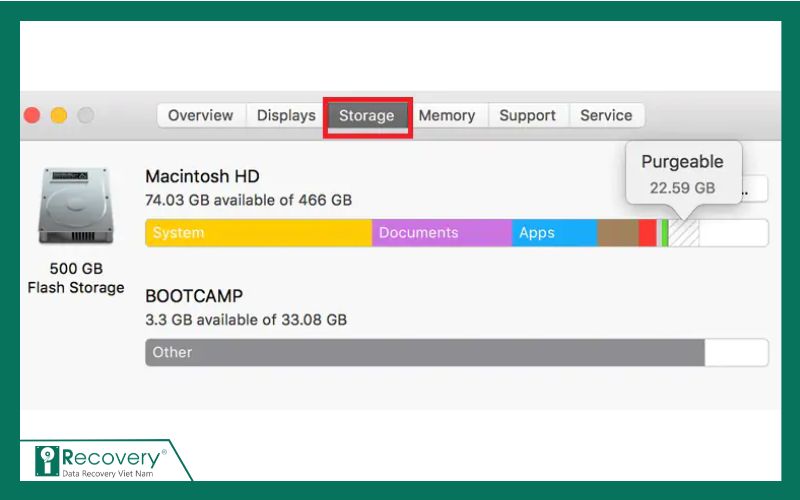Click the green storage segment

point(665,233)
